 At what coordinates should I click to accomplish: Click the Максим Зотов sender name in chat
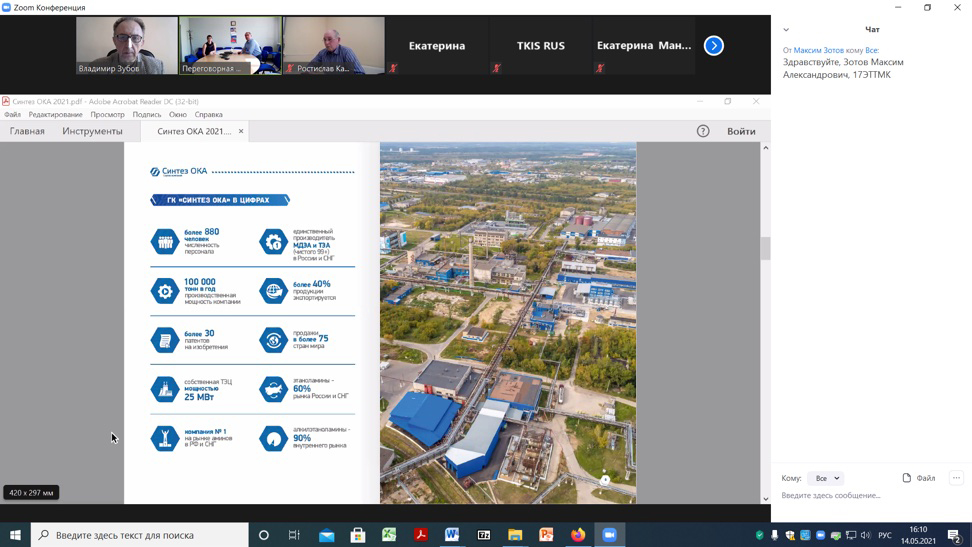coord(818,50)
